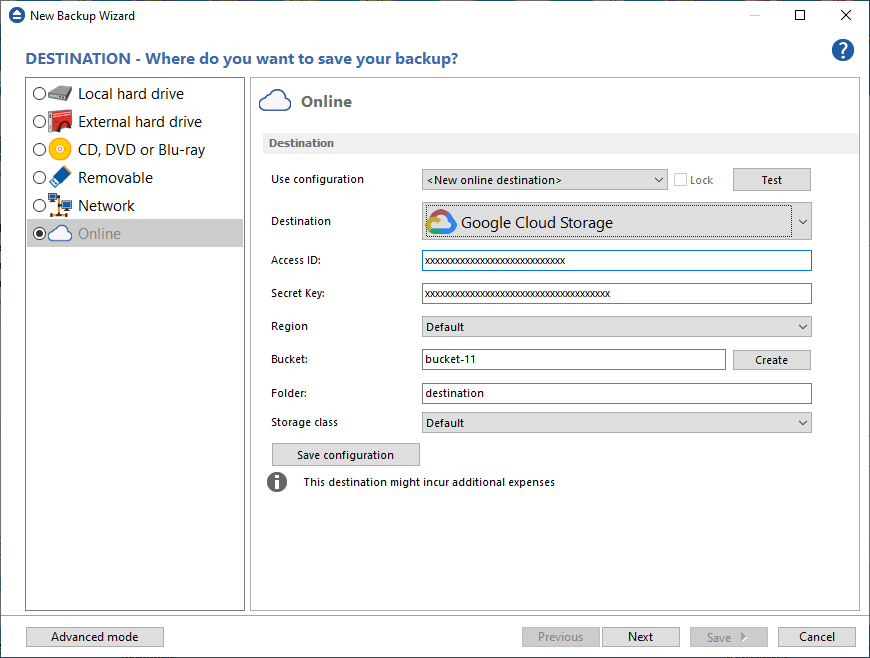Select the Network radio button
Viewport: 870px width, 658px height.
[x=39, y=205]
